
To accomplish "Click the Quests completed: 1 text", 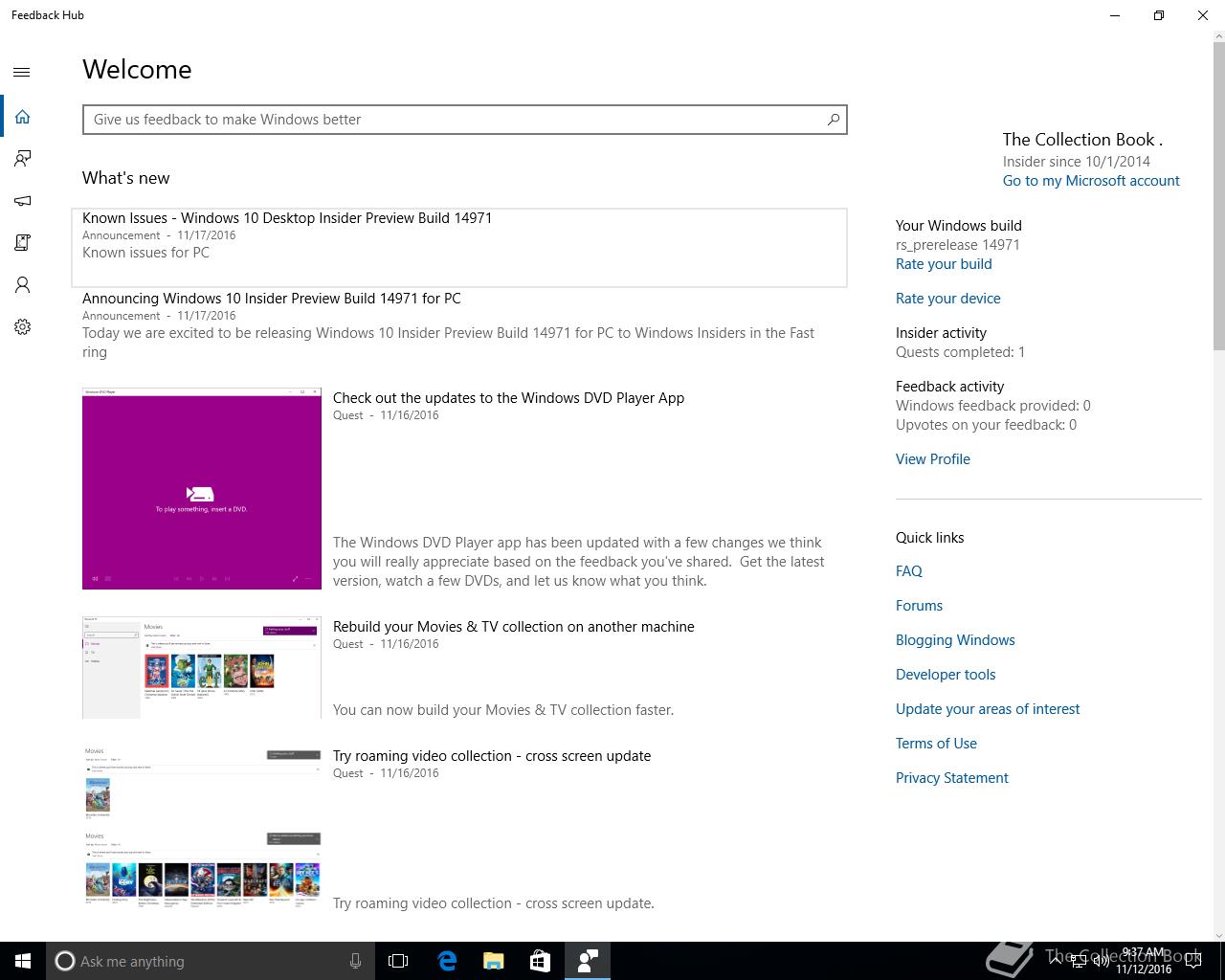I will click(x=960, y=352).
